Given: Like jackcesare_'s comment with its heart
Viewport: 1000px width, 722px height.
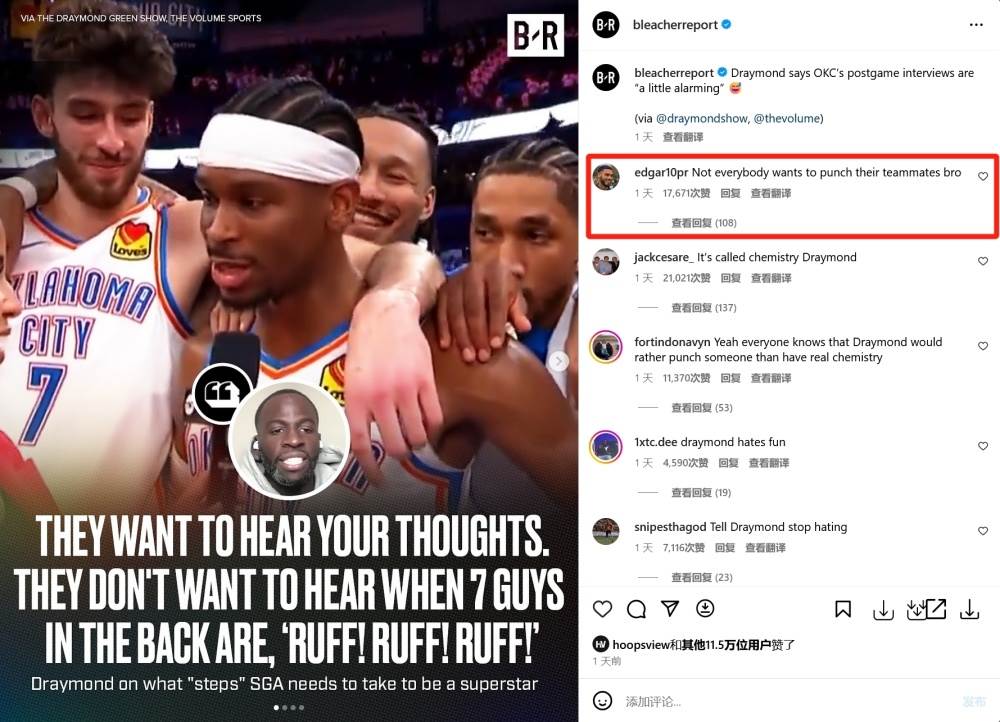Looking at the screenshot, I should 983,261.
